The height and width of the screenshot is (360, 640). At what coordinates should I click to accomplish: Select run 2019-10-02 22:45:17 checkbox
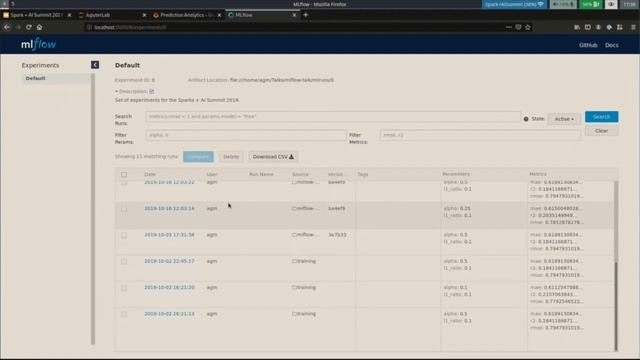pyautogui.click(x=124, y=262)
